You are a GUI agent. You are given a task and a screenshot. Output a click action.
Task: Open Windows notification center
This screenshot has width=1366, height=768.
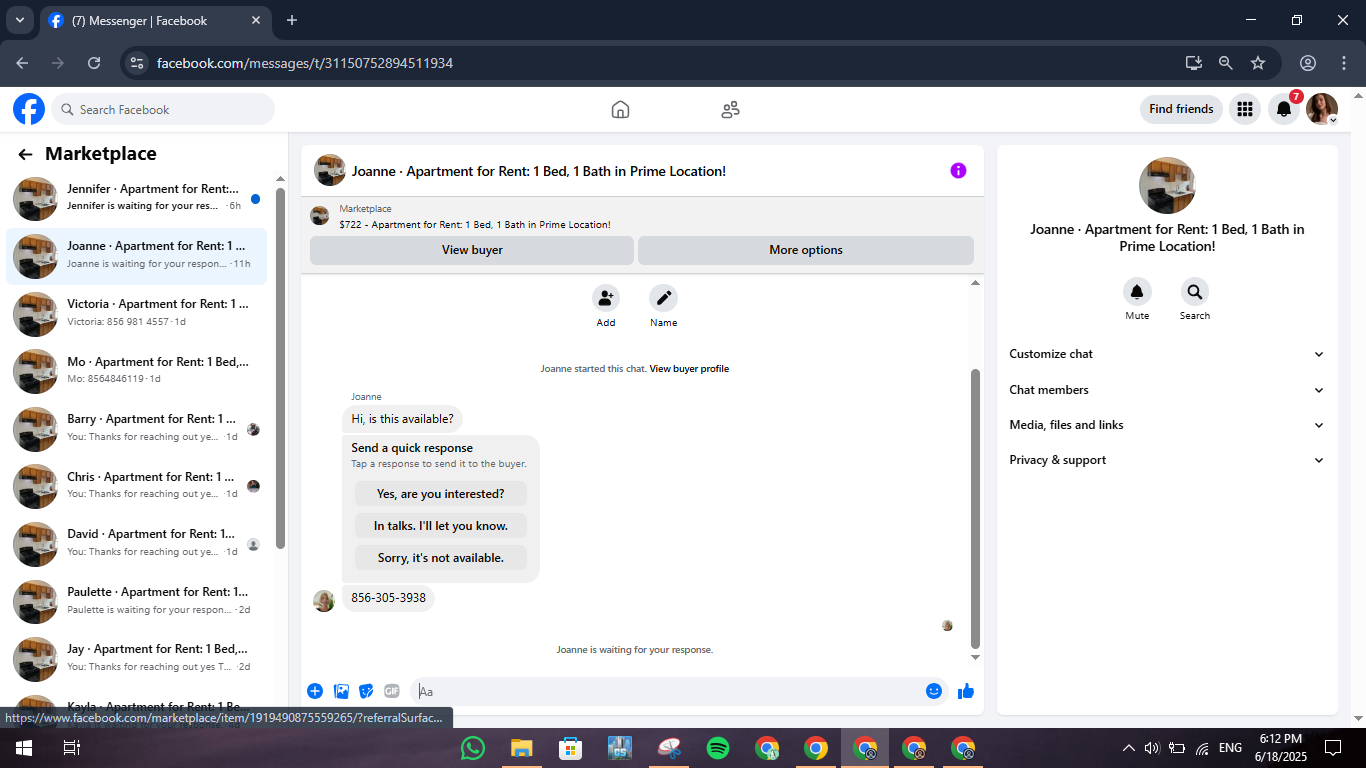pos(1332,748)
